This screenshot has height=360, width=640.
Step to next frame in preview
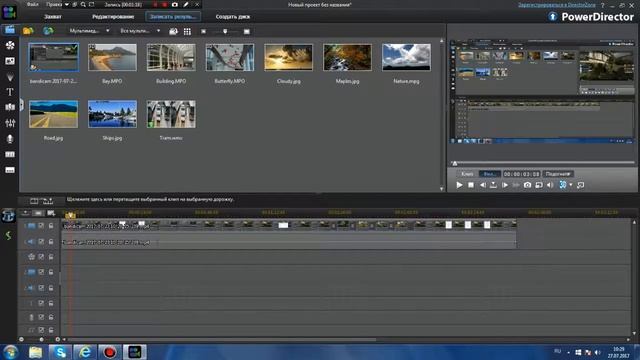tap(505, 185)
